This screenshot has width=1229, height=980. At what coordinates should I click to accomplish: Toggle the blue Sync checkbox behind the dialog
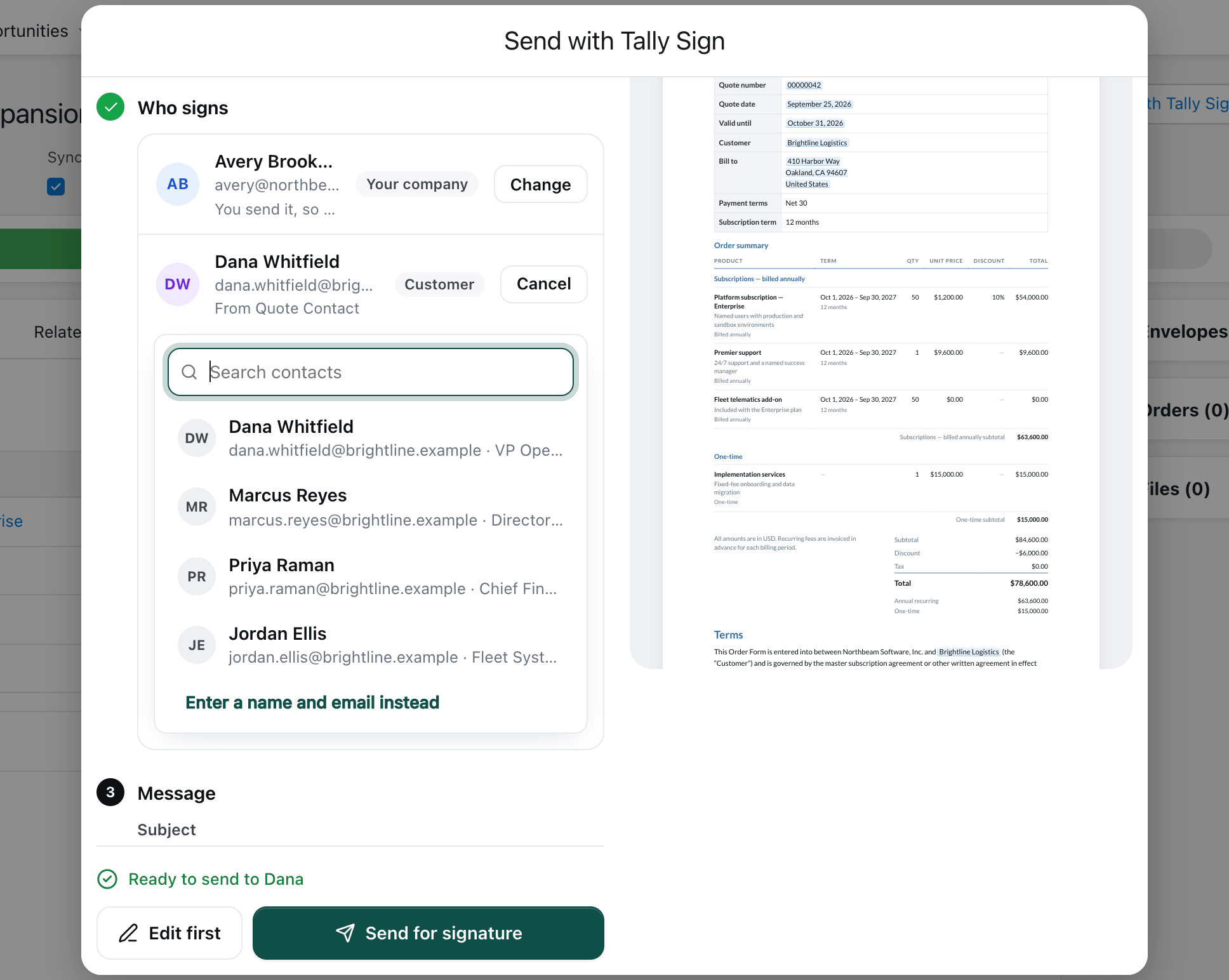[56, 187]
